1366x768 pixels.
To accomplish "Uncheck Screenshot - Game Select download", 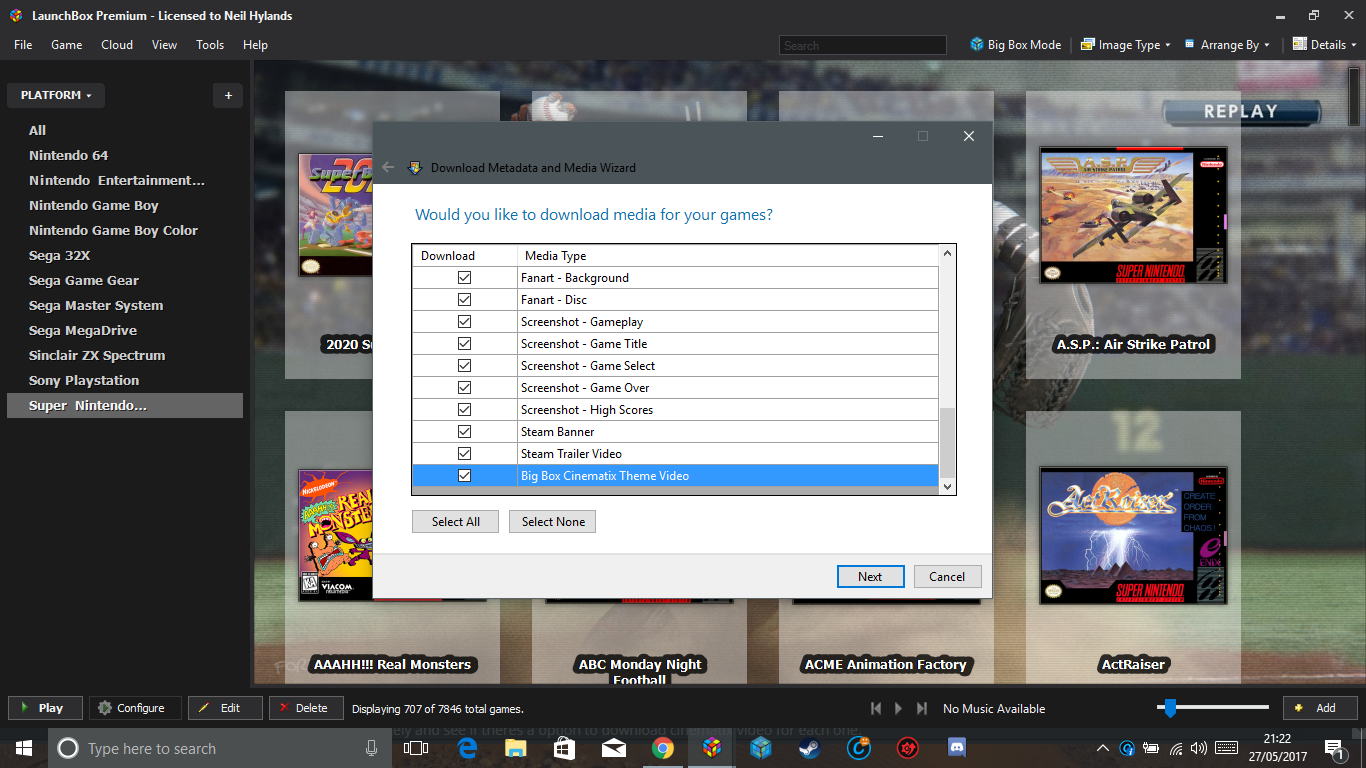I will coord(464,366).
